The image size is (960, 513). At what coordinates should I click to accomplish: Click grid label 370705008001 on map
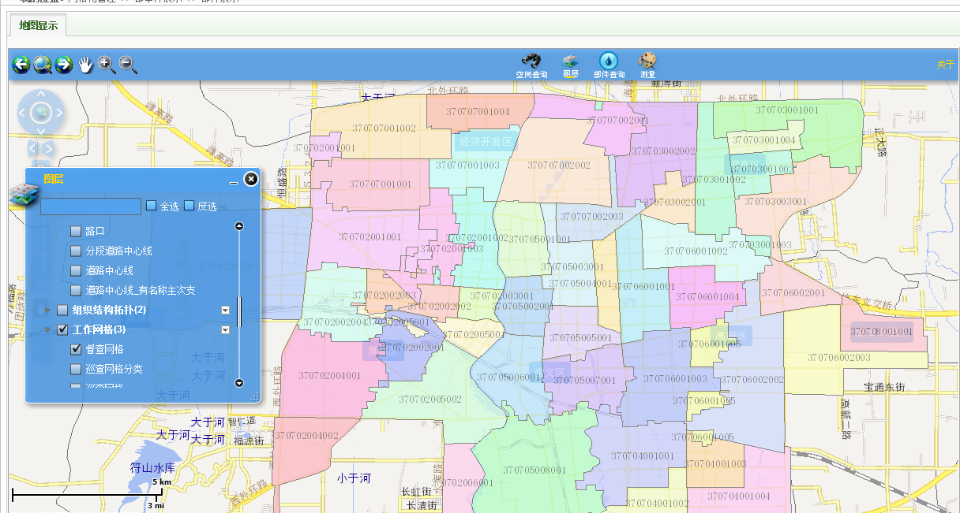534,470
